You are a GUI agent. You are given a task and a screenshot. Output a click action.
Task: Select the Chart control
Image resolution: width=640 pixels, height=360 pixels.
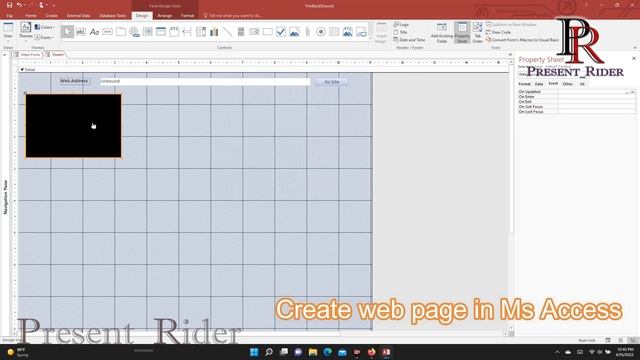pos(214,32)
